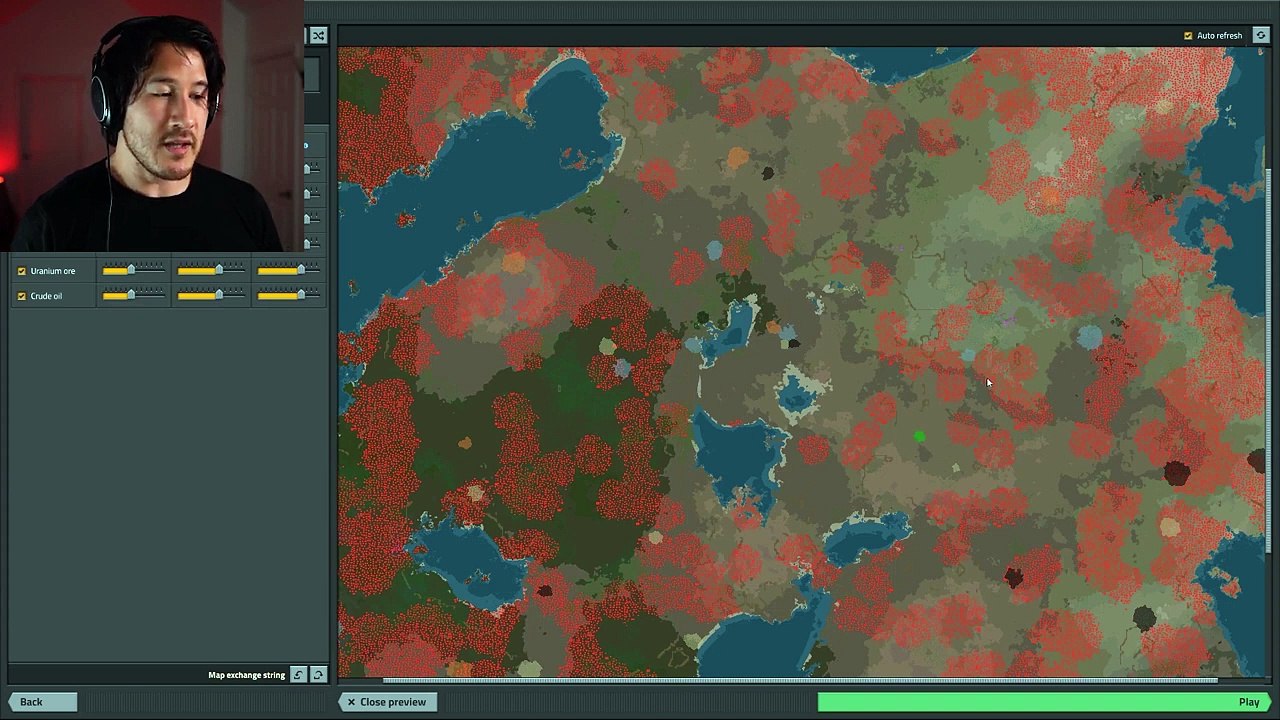This screenshot has width=1280, height=720.
Task: Click the map preview horizontal scrollbar
Action: point(800,681)
